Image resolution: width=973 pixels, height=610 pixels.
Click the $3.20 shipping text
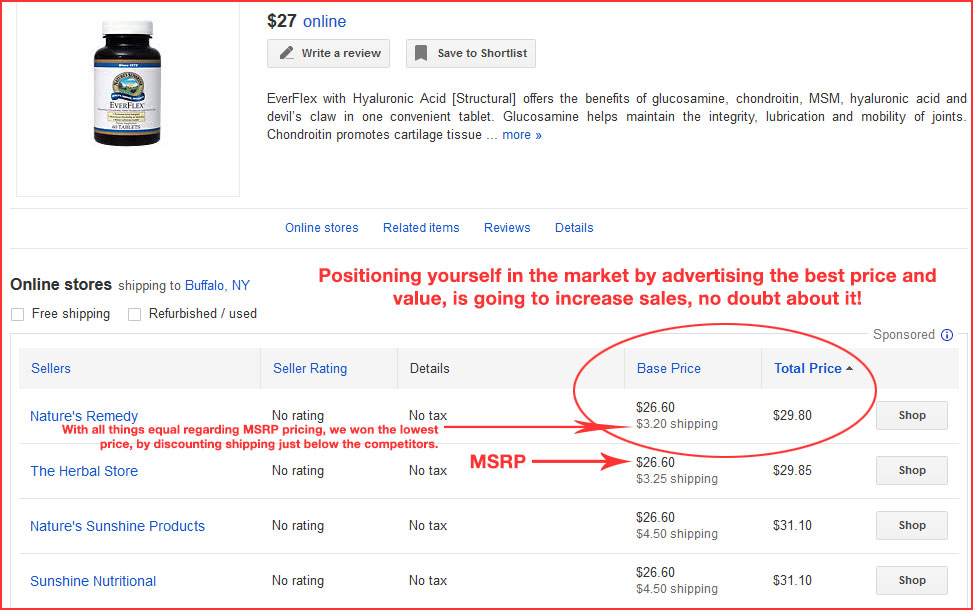click(677, 424)
